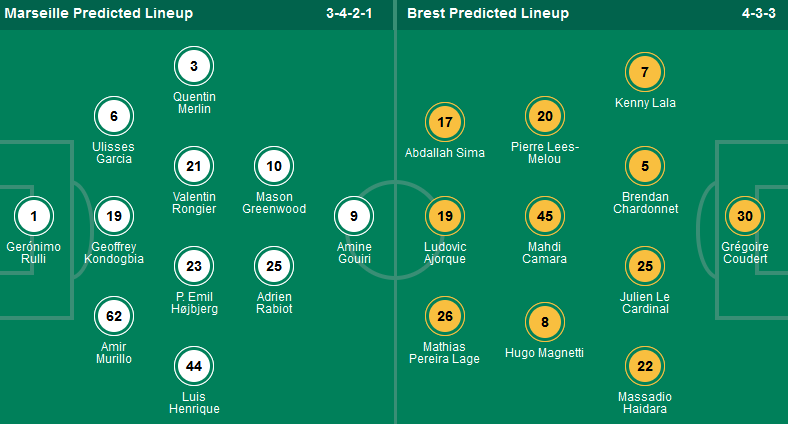The image size is (788, 424).
Task: Click Brest's 4-3-3 formation label
Action: coord(752,14)
